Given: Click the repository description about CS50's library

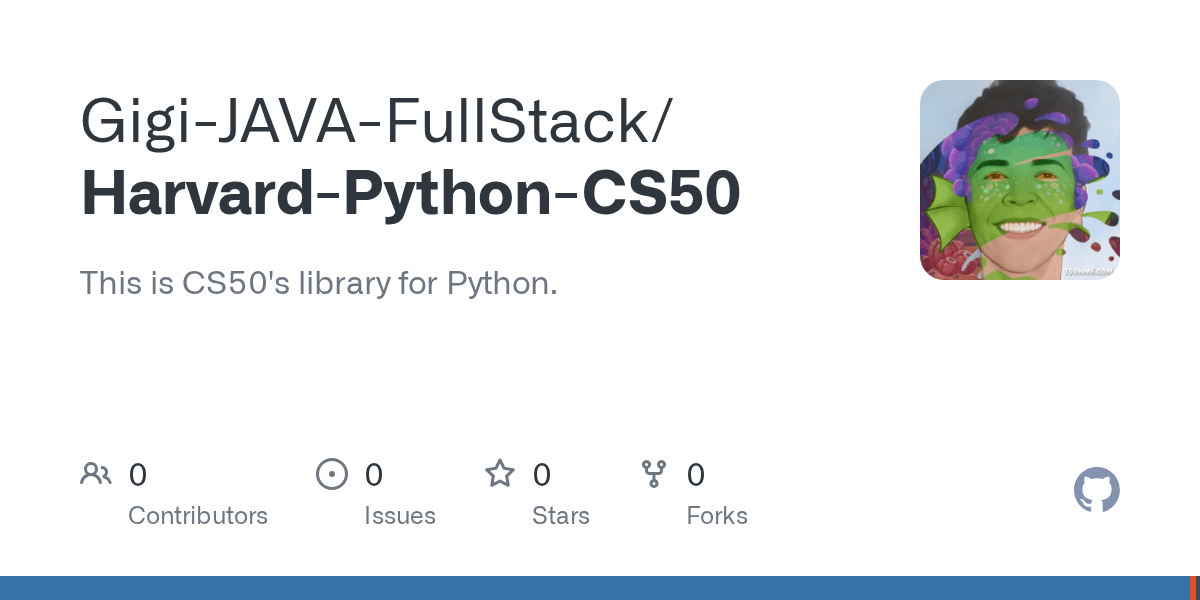Looking at the screenshot, I should [x=318, y=283].
